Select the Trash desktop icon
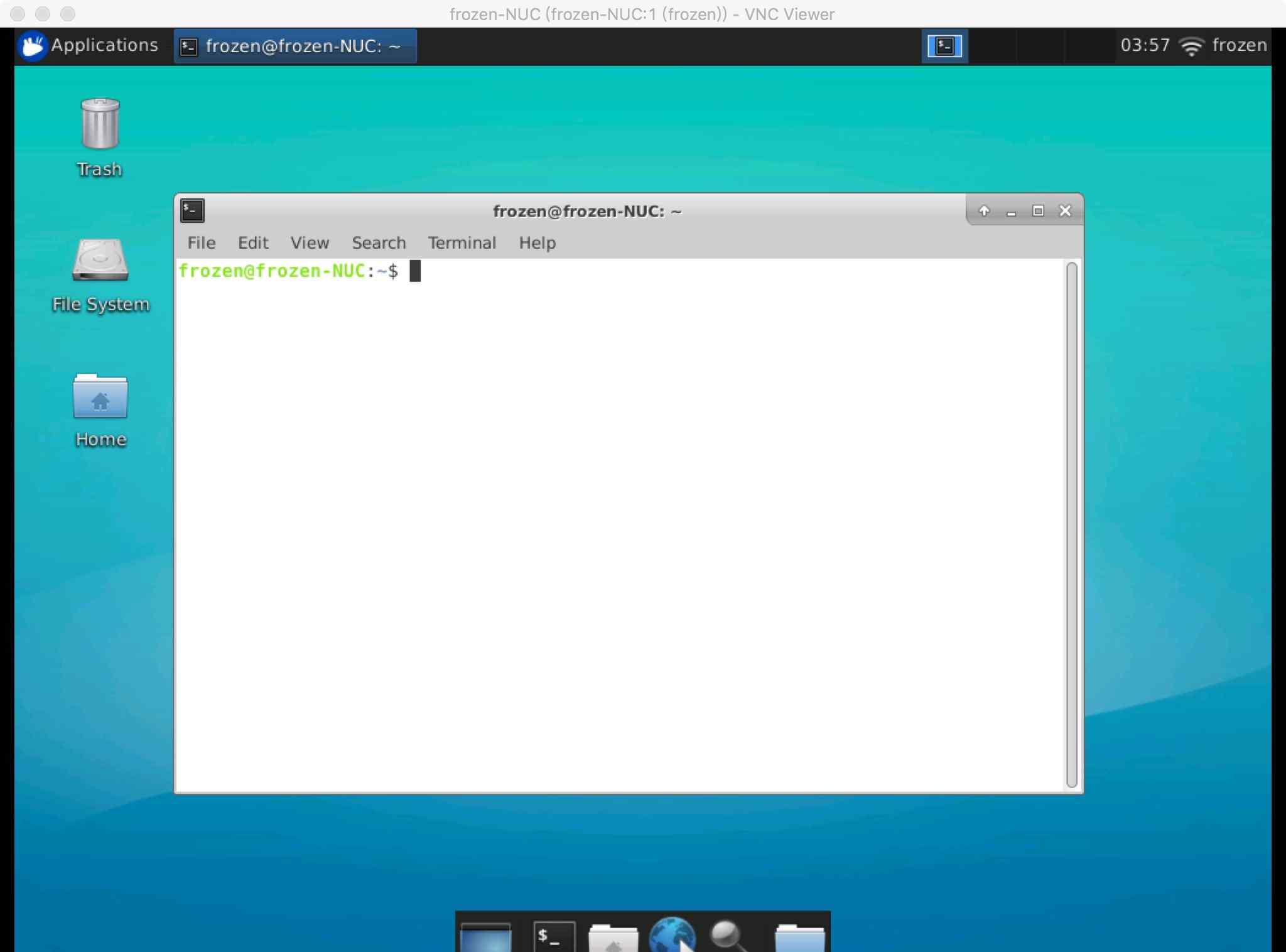This screenshot has height=952, width=1286. tap(100, 138)
